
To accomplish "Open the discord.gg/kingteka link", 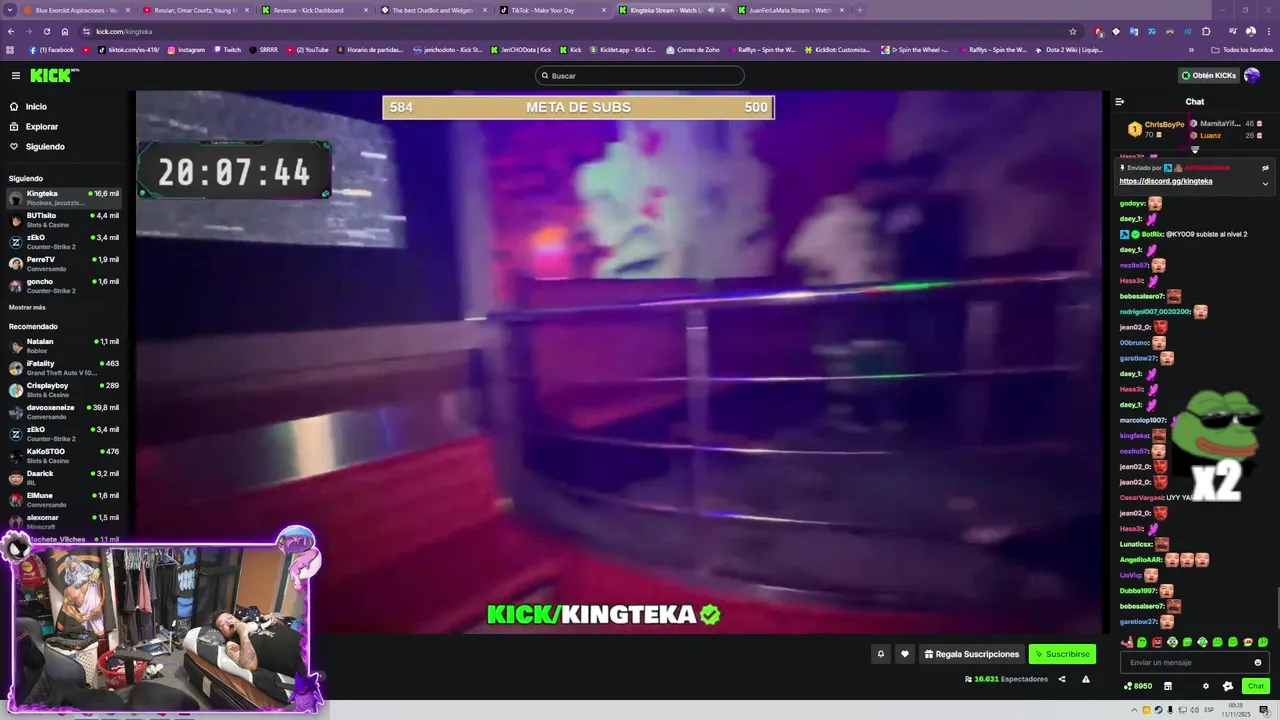I will [1166, 181].
